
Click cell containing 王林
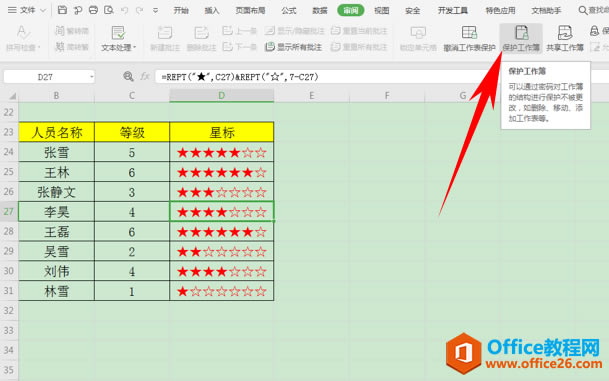click(x=57, y=172)
